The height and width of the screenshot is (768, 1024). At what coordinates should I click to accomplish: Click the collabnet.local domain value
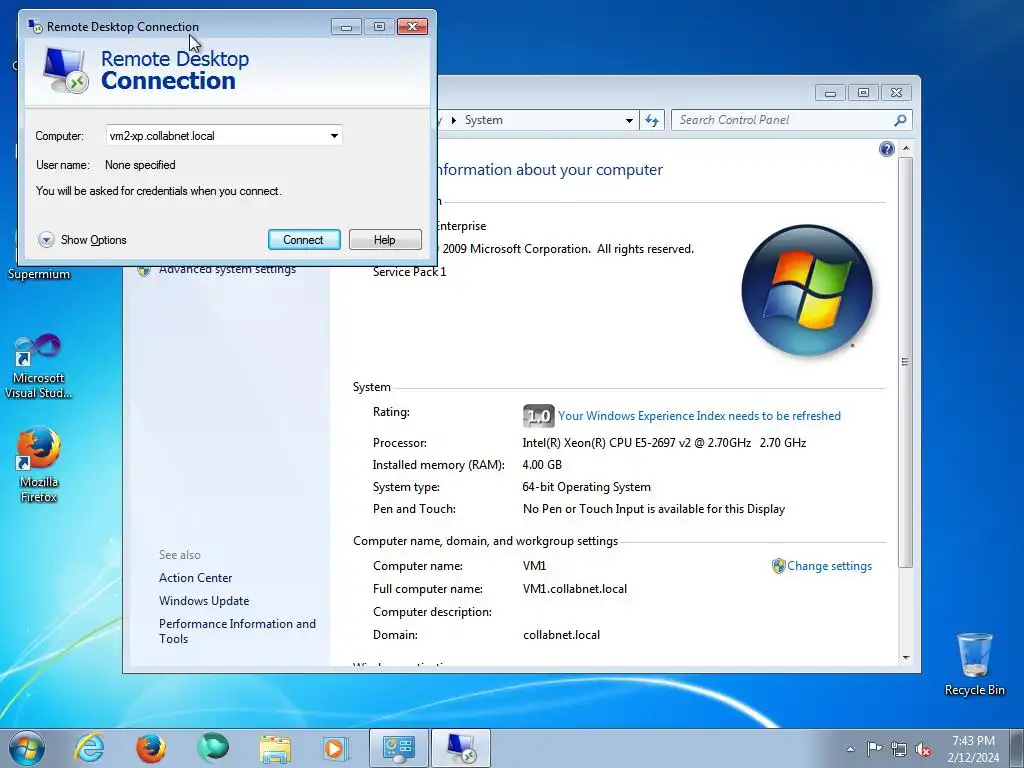pos(562,635)
